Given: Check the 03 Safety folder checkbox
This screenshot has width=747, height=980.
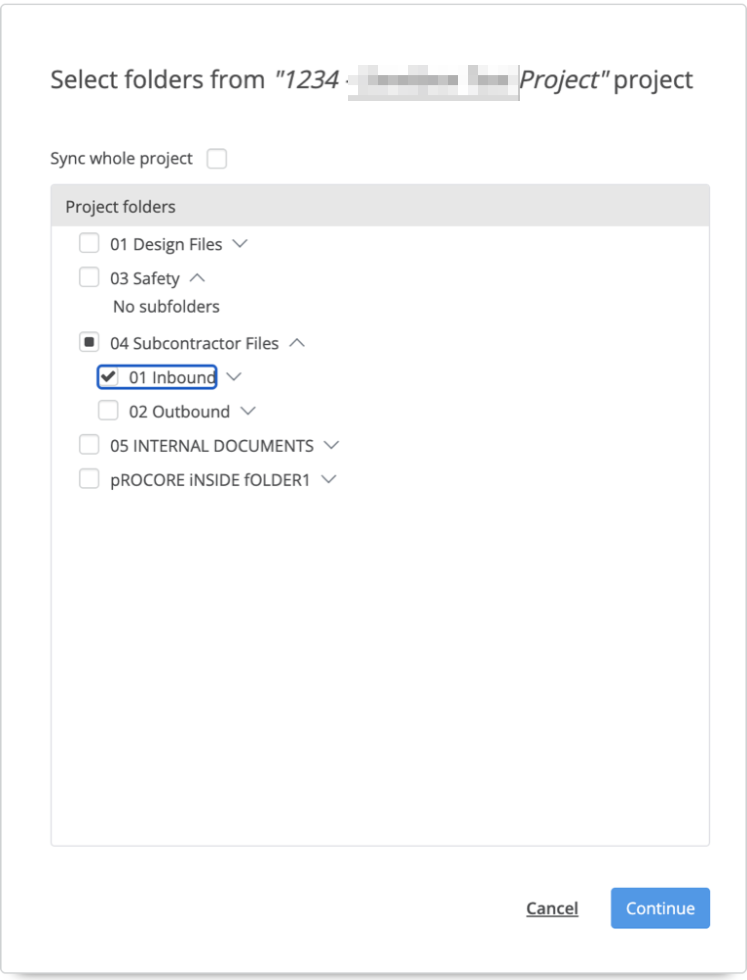Looking at the screenshot, I should tap(89, 277).
